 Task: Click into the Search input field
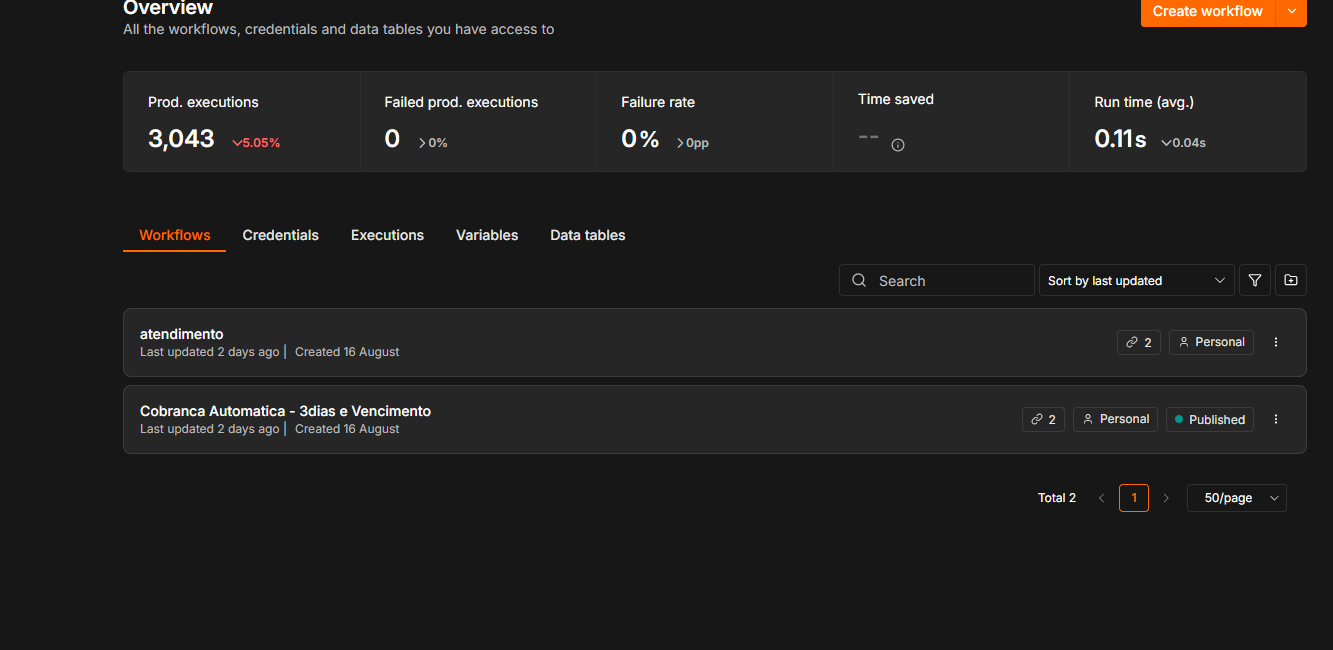936,281
